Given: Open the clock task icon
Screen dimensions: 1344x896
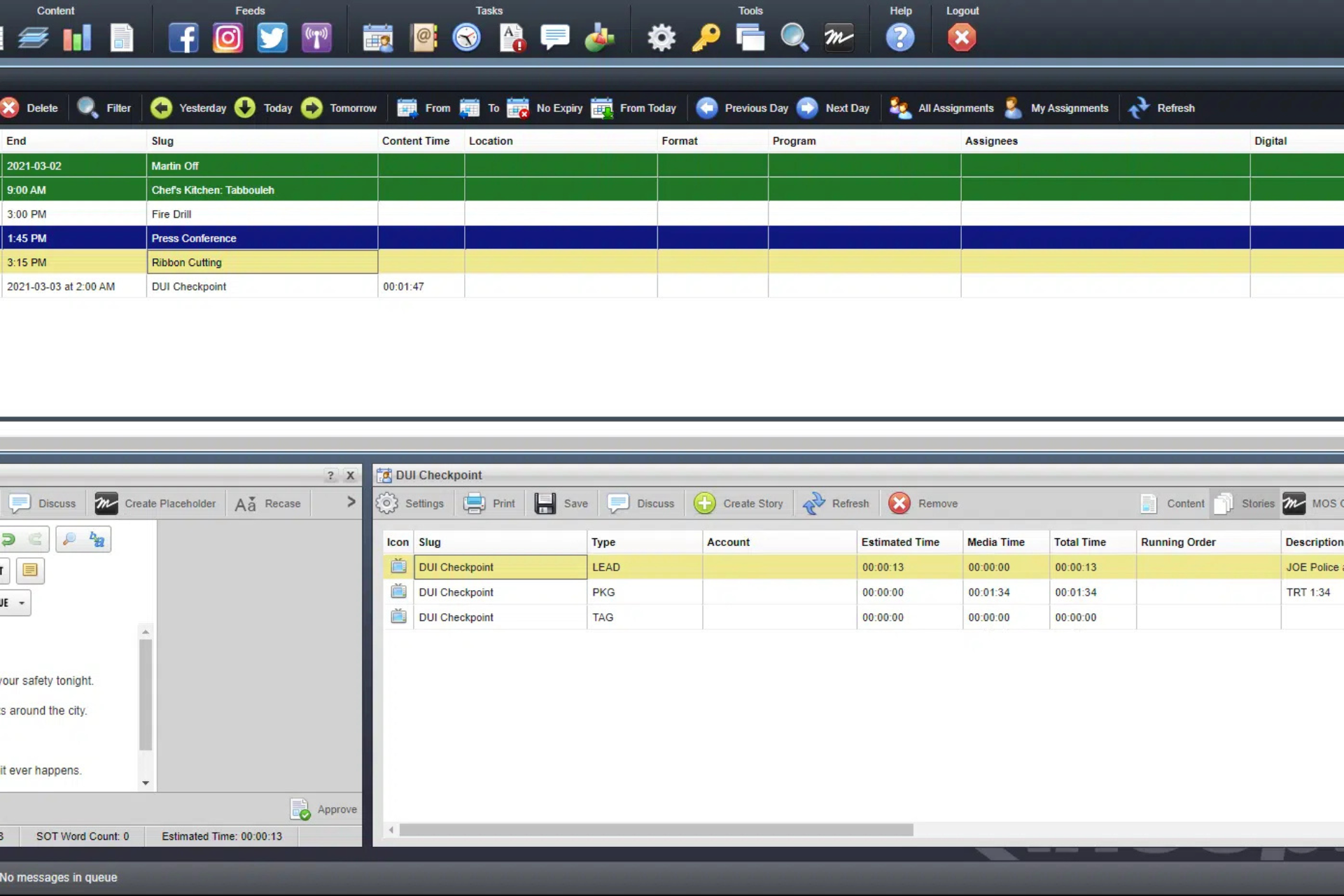Looking at the screenshot, I should pyautogui.click(x=466, y=38).
